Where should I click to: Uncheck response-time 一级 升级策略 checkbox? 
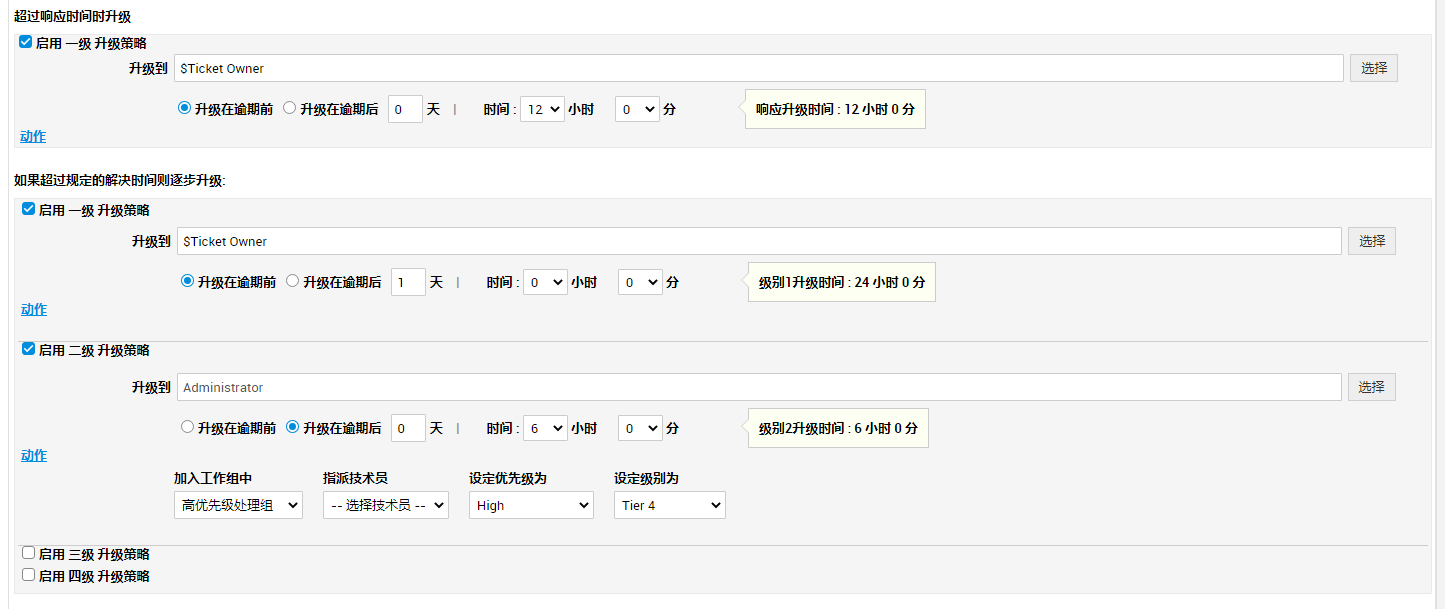click(26, 42)
